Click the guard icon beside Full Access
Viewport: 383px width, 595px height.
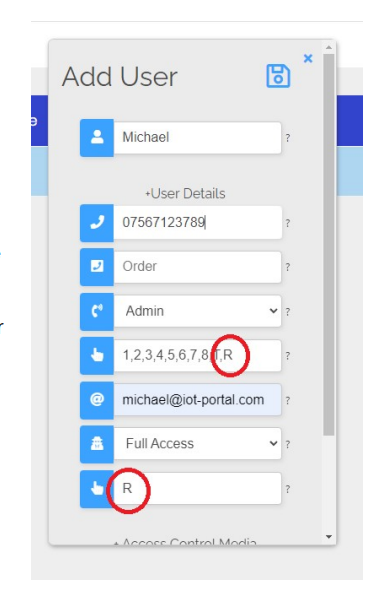point(97,444)
